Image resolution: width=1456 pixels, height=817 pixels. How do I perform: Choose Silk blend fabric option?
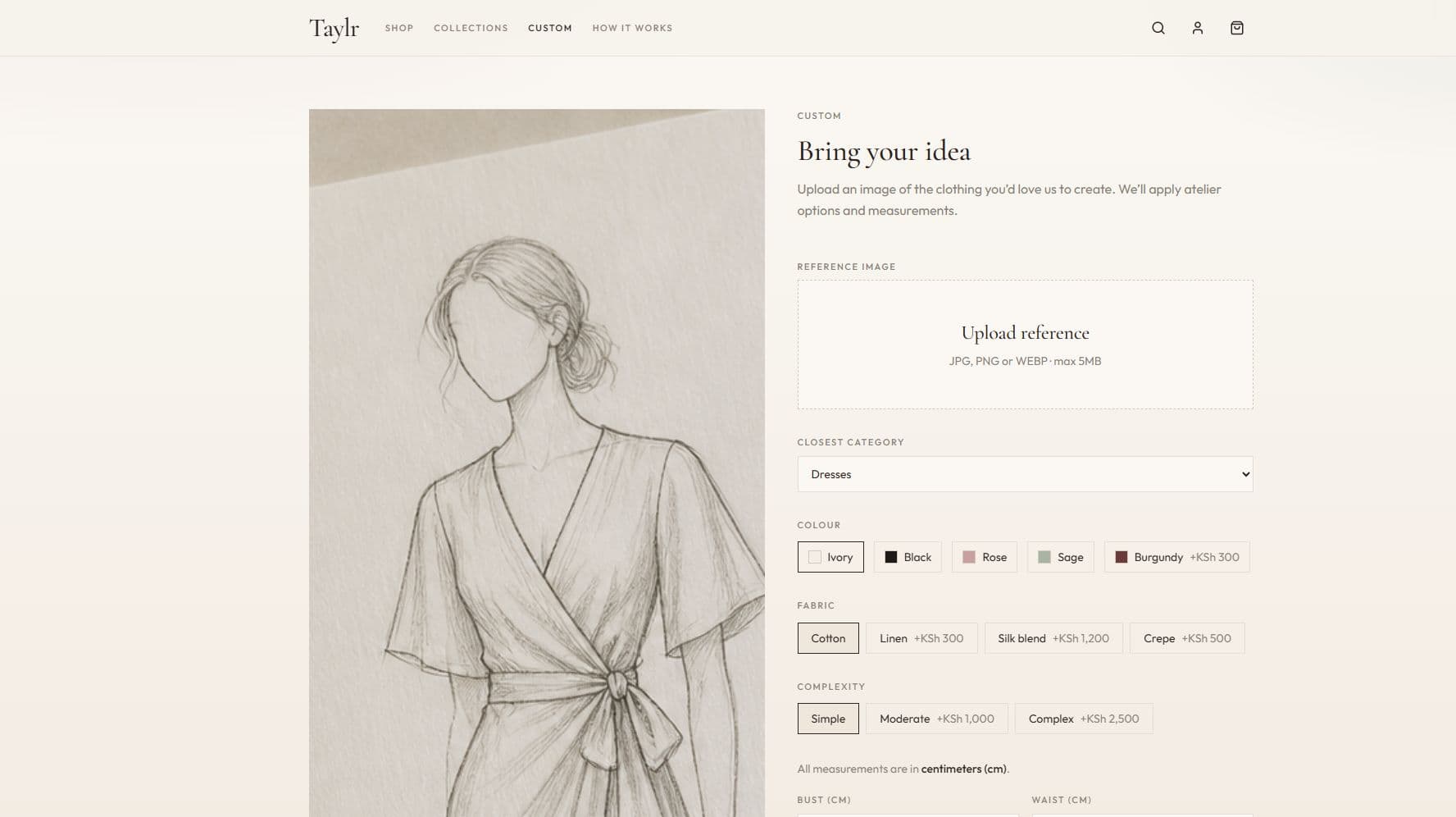pos(1053,638)
